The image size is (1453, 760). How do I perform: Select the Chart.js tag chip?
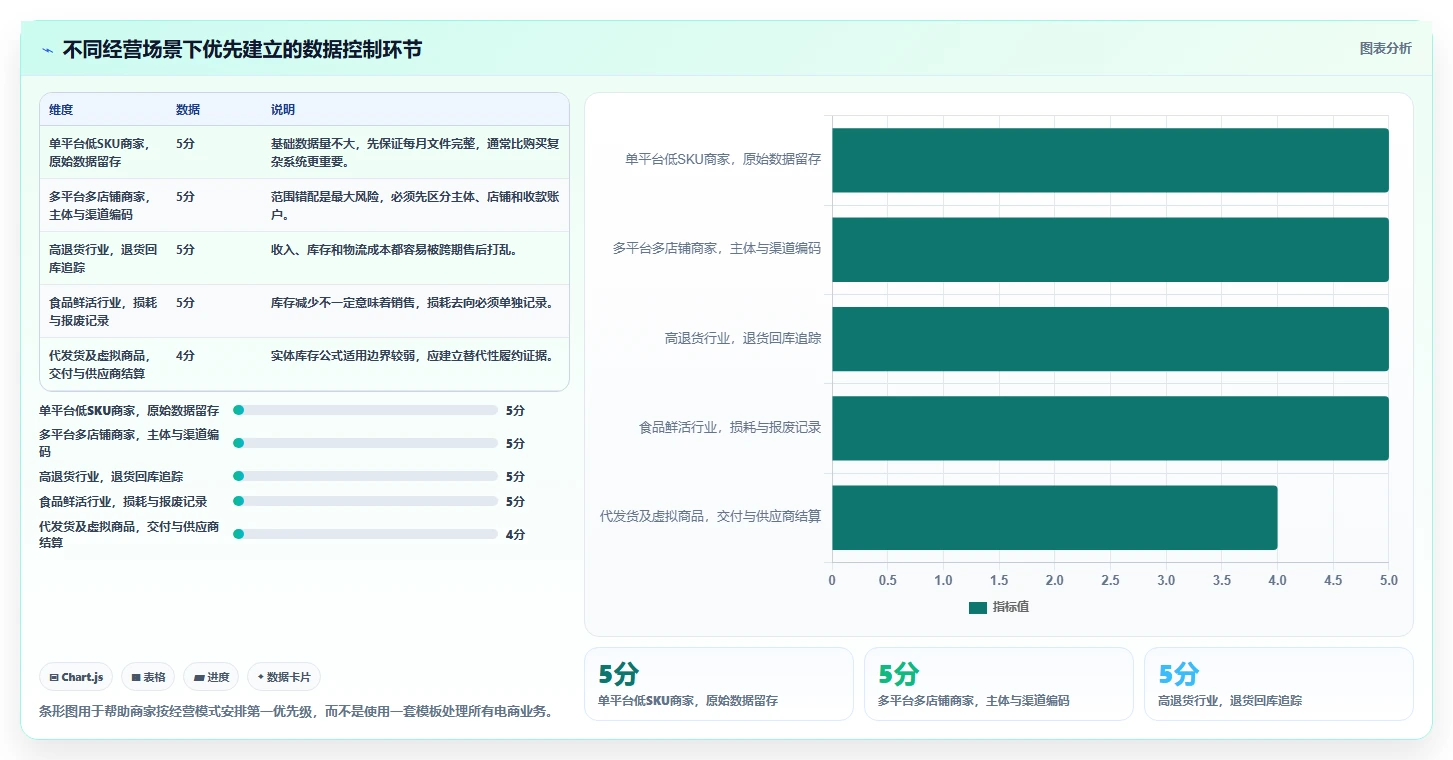click(76, 677)
